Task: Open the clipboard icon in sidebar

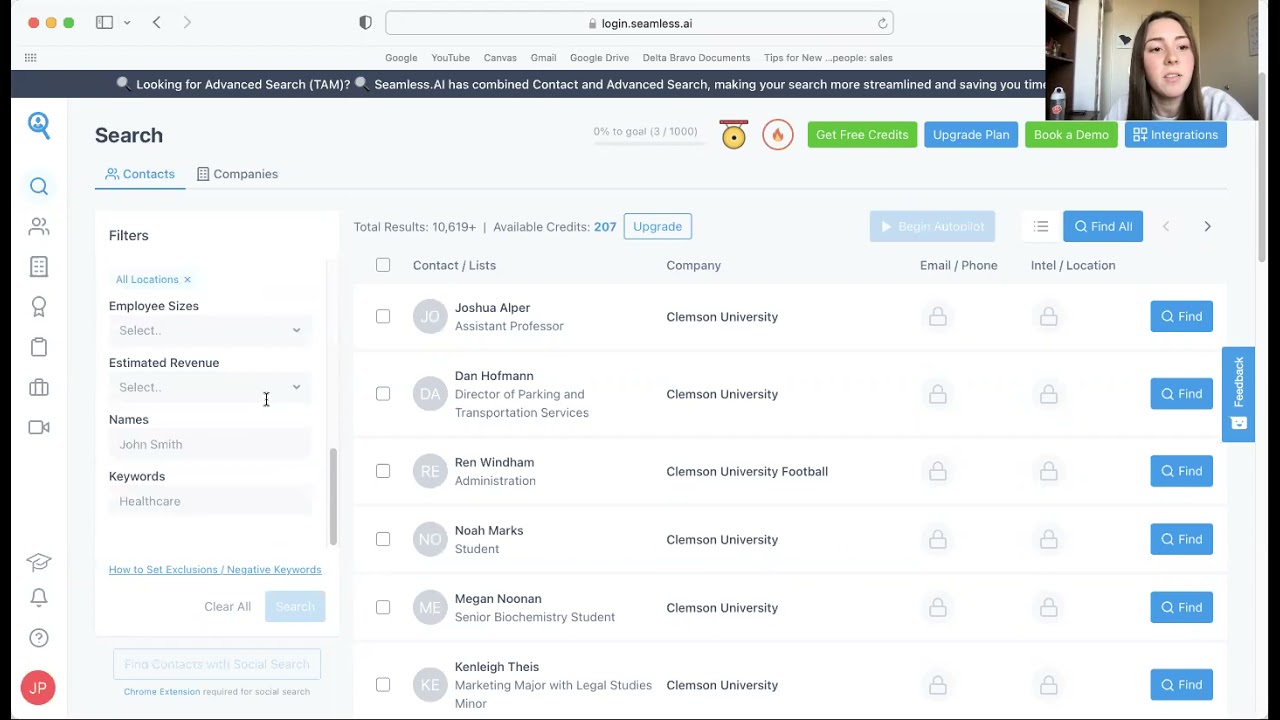Action: click(39, 347)
